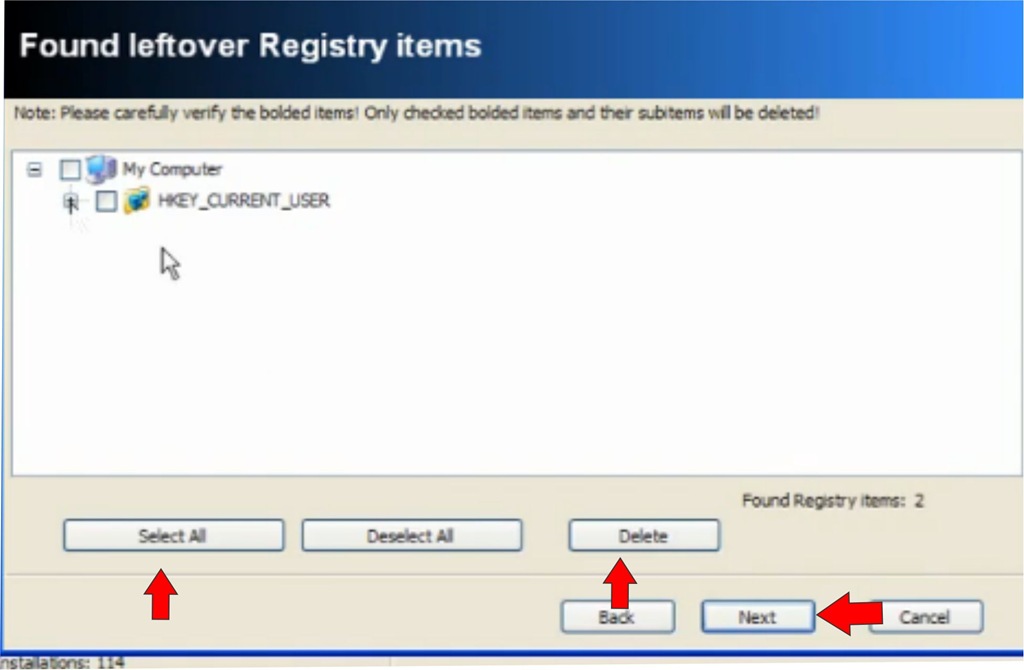Select the HKEY_CURRENT_USER tree label
Image resolution: width=1024 pixels, height=670 pixels.
coord(244,200)
